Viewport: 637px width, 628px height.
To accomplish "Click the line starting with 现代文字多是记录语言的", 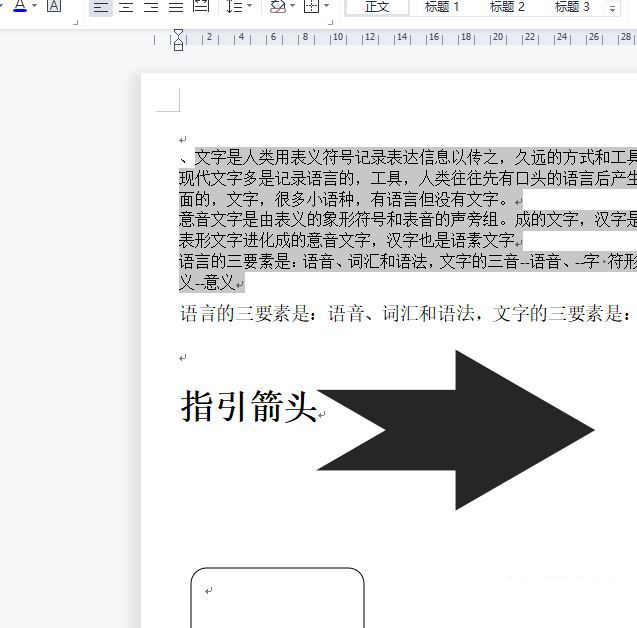I will click(x=408, y=178).
